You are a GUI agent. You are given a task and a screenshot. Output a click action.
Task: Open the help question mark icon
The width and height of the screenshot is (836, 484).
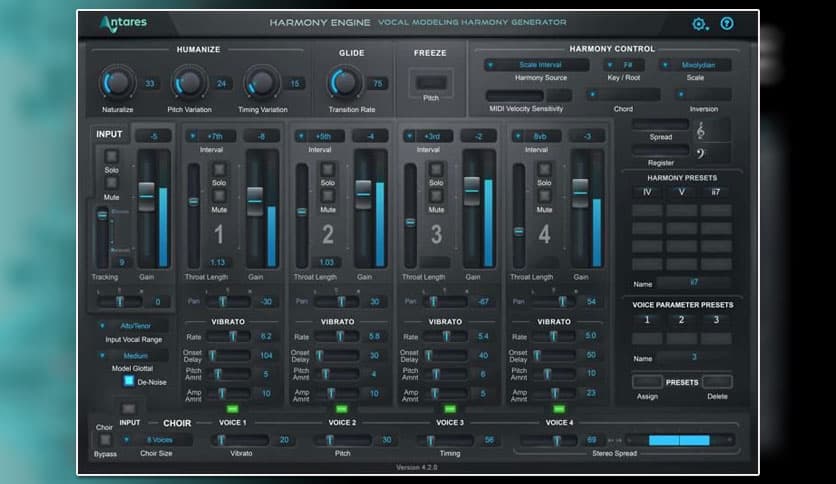727,23
